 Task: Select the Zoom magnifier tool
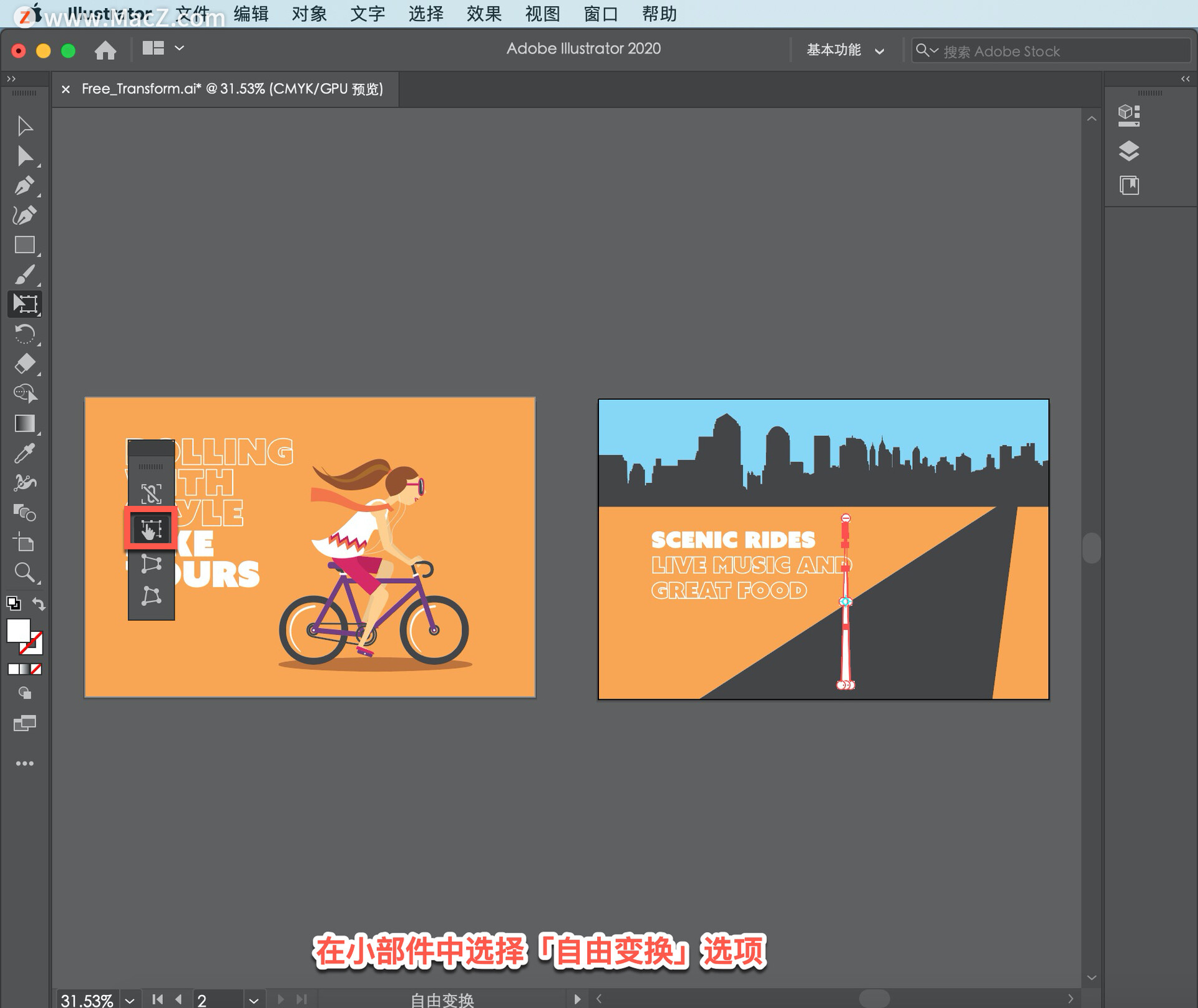coord(25,573)
